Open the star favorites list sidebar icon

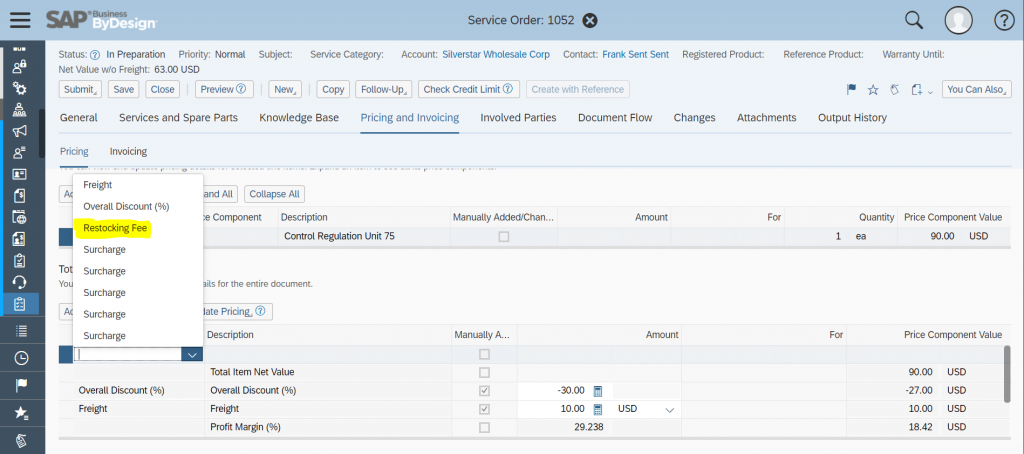point(21,412)
